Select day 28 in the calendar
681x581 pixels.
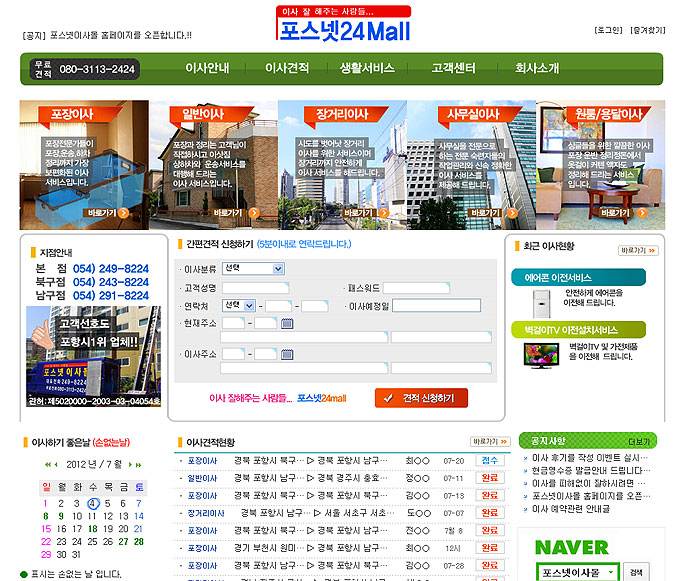[139, 541]
